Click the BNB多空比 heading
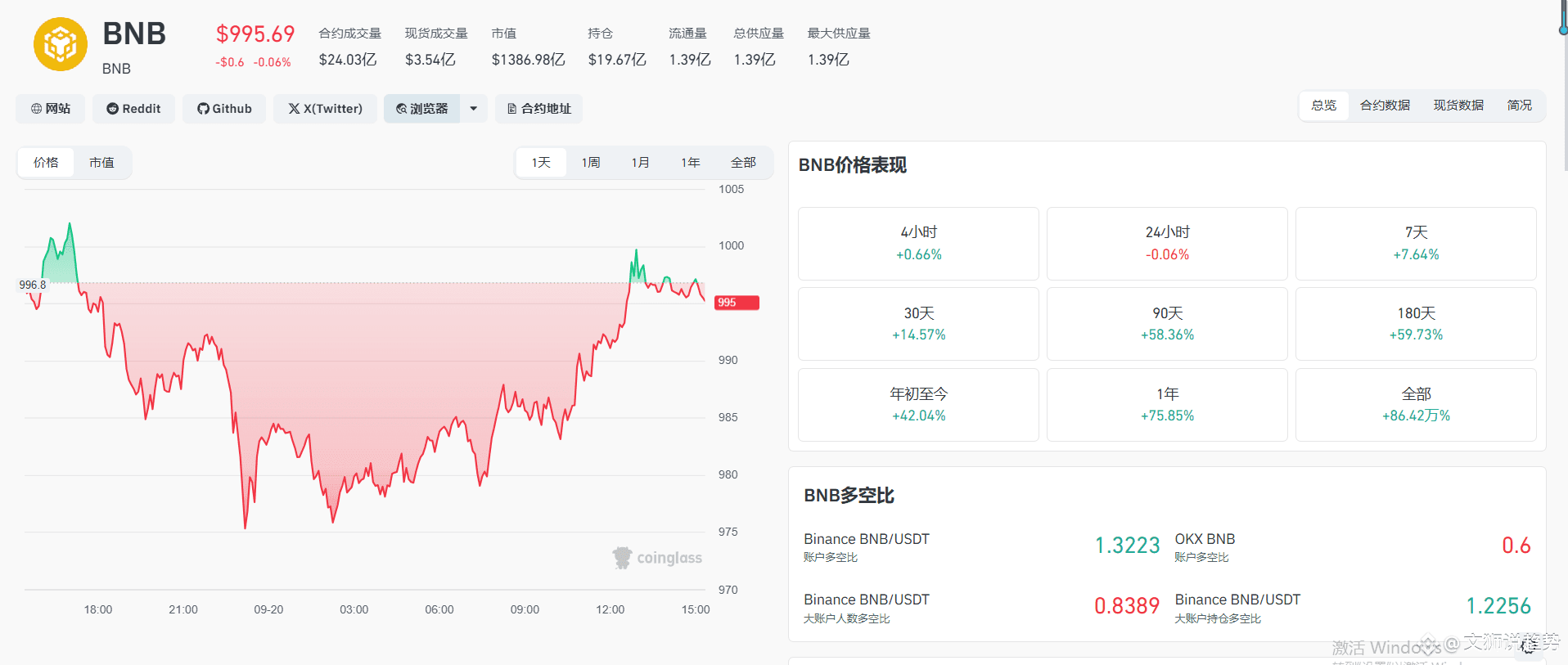 click(849, 496)
